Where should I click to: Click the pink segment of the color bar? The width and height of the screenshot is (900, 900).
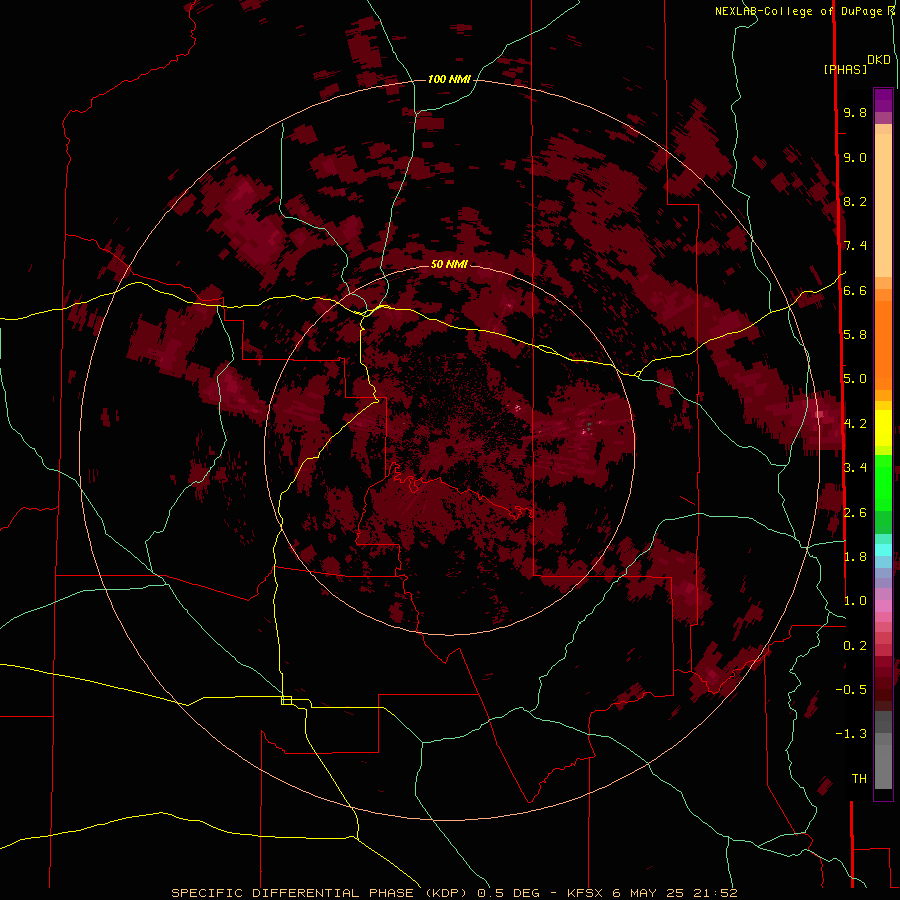(883, 606)
